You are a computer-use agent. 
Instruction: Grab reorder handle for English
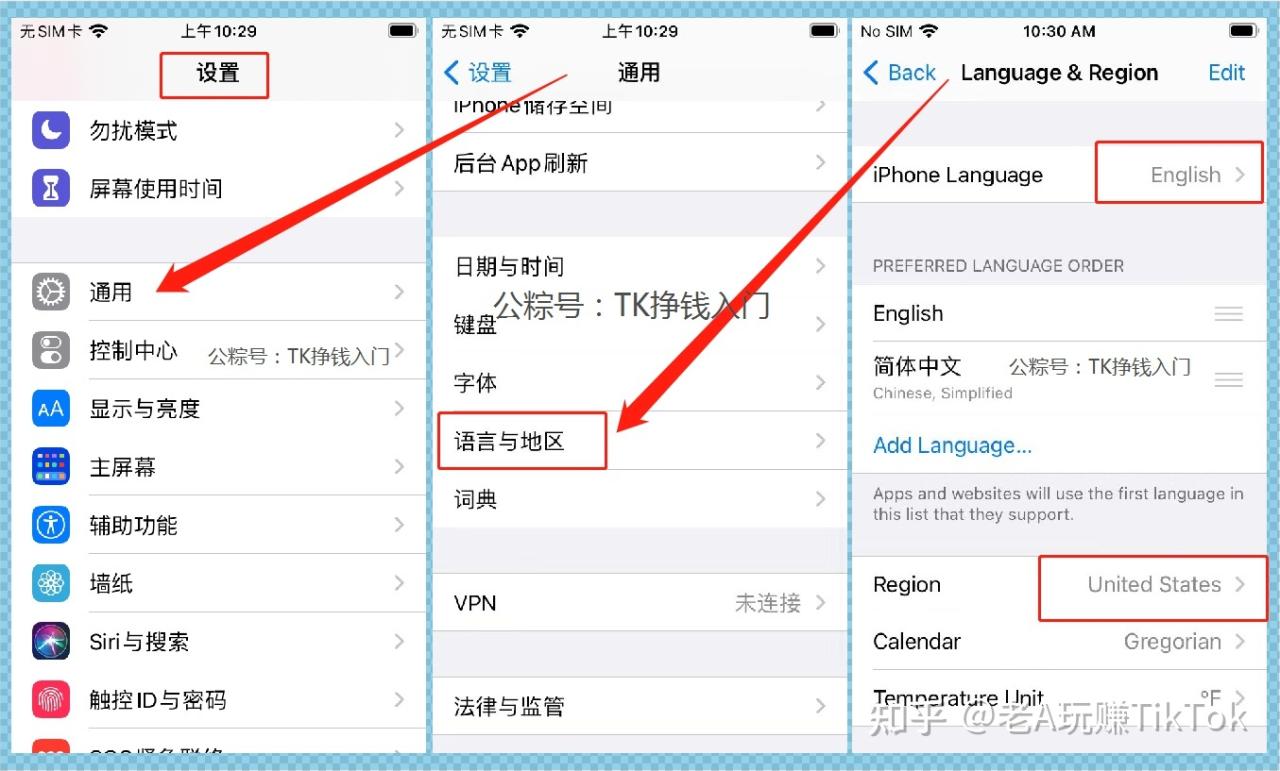click(1228, 314)
